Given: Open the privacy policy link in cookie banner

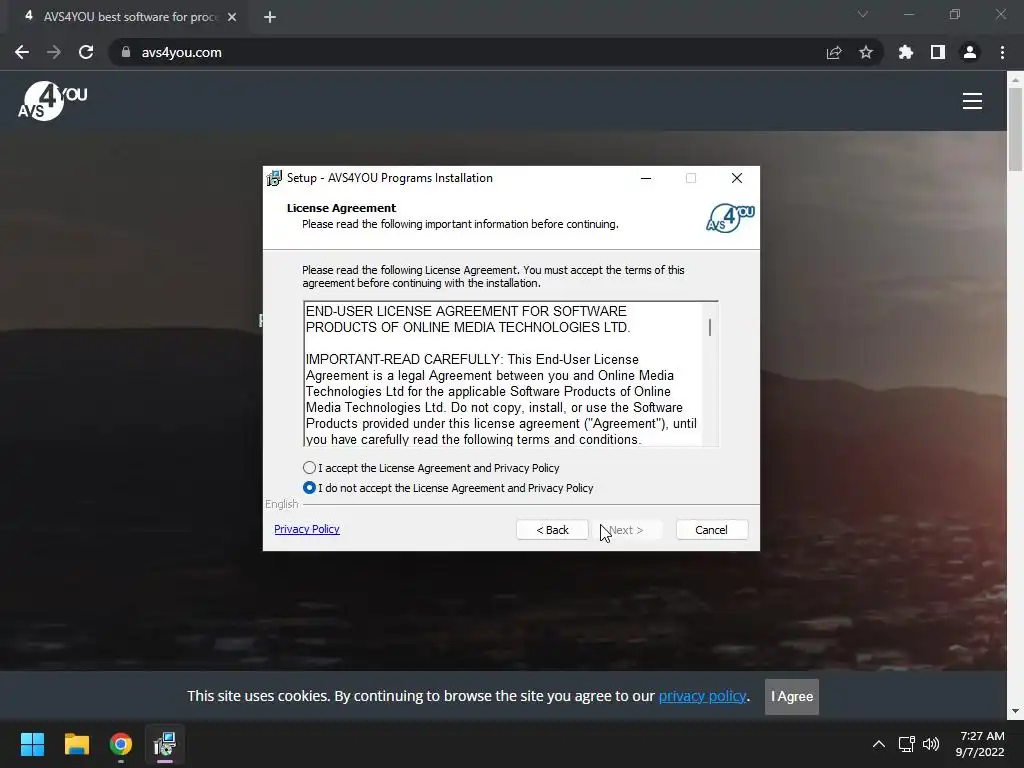Looking at the screenshot, I should pos(702,696).
